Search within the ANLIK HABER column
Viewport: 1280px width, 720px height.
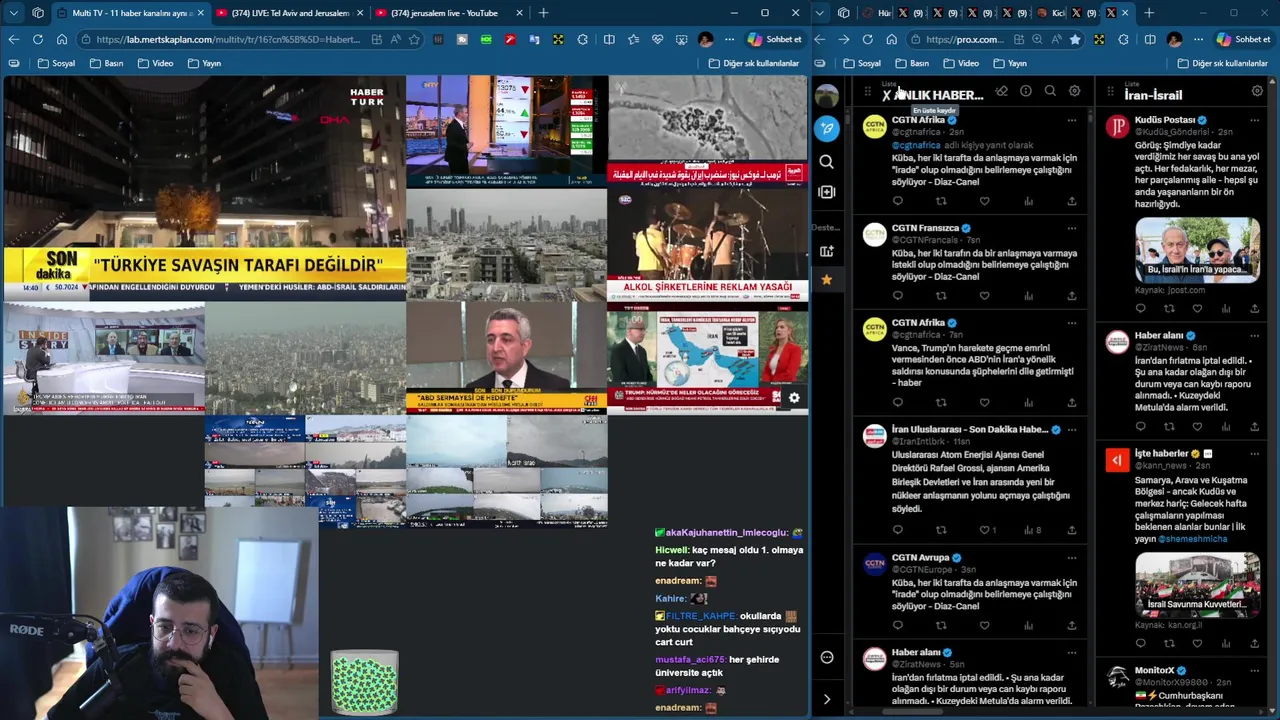pos(1050,91)
